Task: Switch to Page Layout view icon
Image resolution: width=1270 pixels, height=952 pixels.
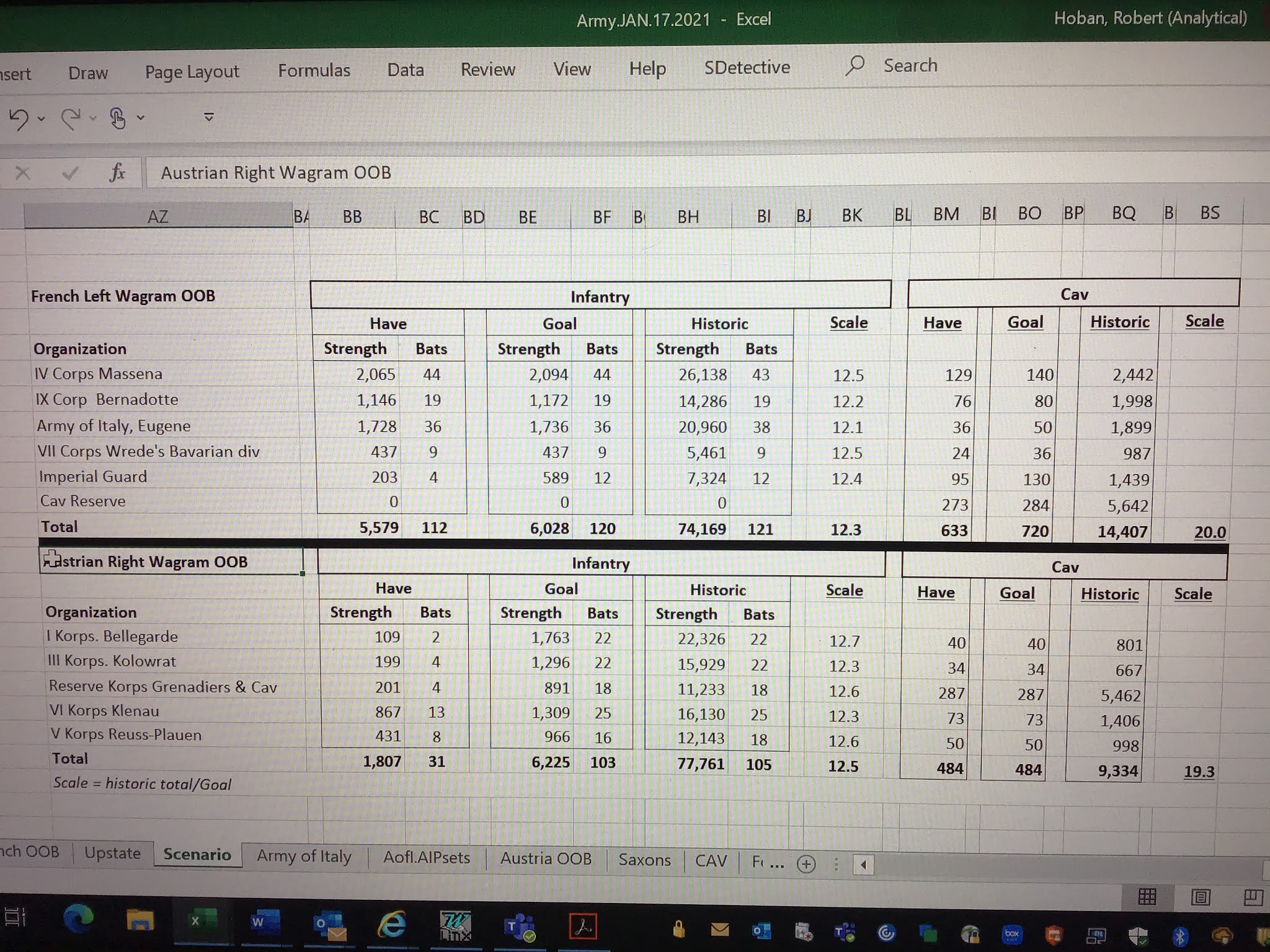Action: (1201, 897)
